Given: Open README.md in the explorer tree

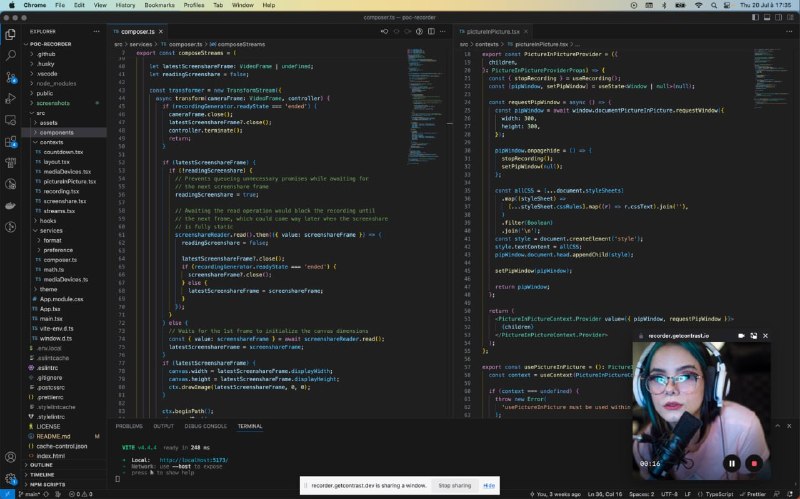Looking at the screenshot, I should [54, 436].
